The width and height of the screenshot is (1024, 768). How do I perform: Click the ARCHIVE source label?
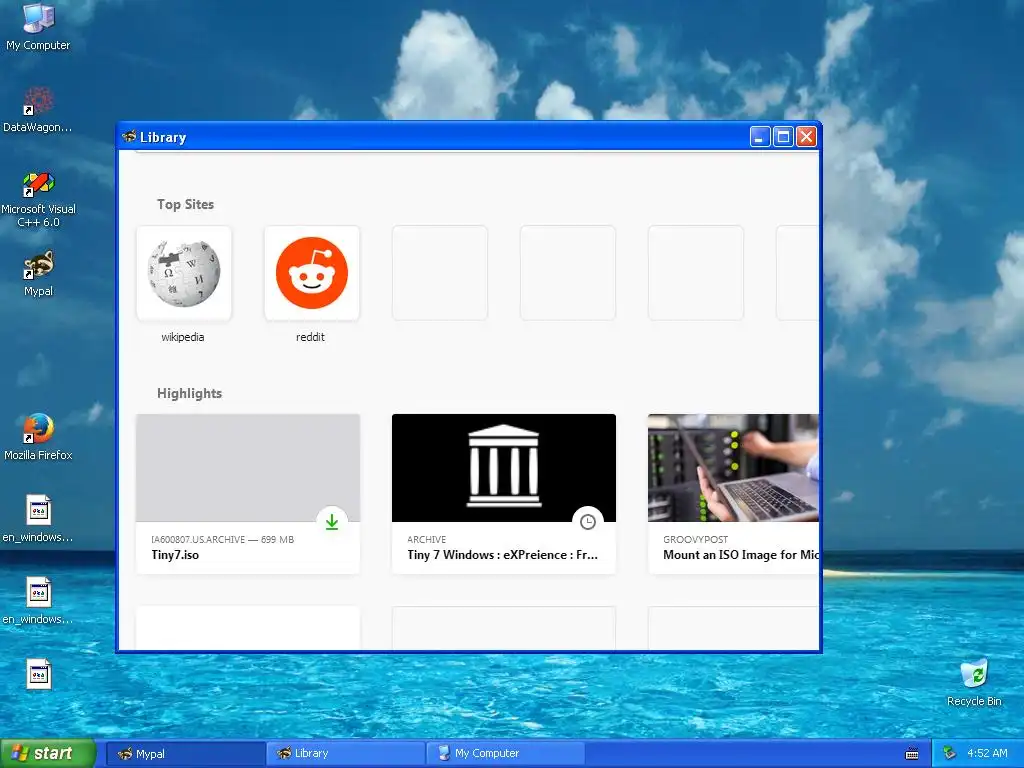tap(426, 539)
